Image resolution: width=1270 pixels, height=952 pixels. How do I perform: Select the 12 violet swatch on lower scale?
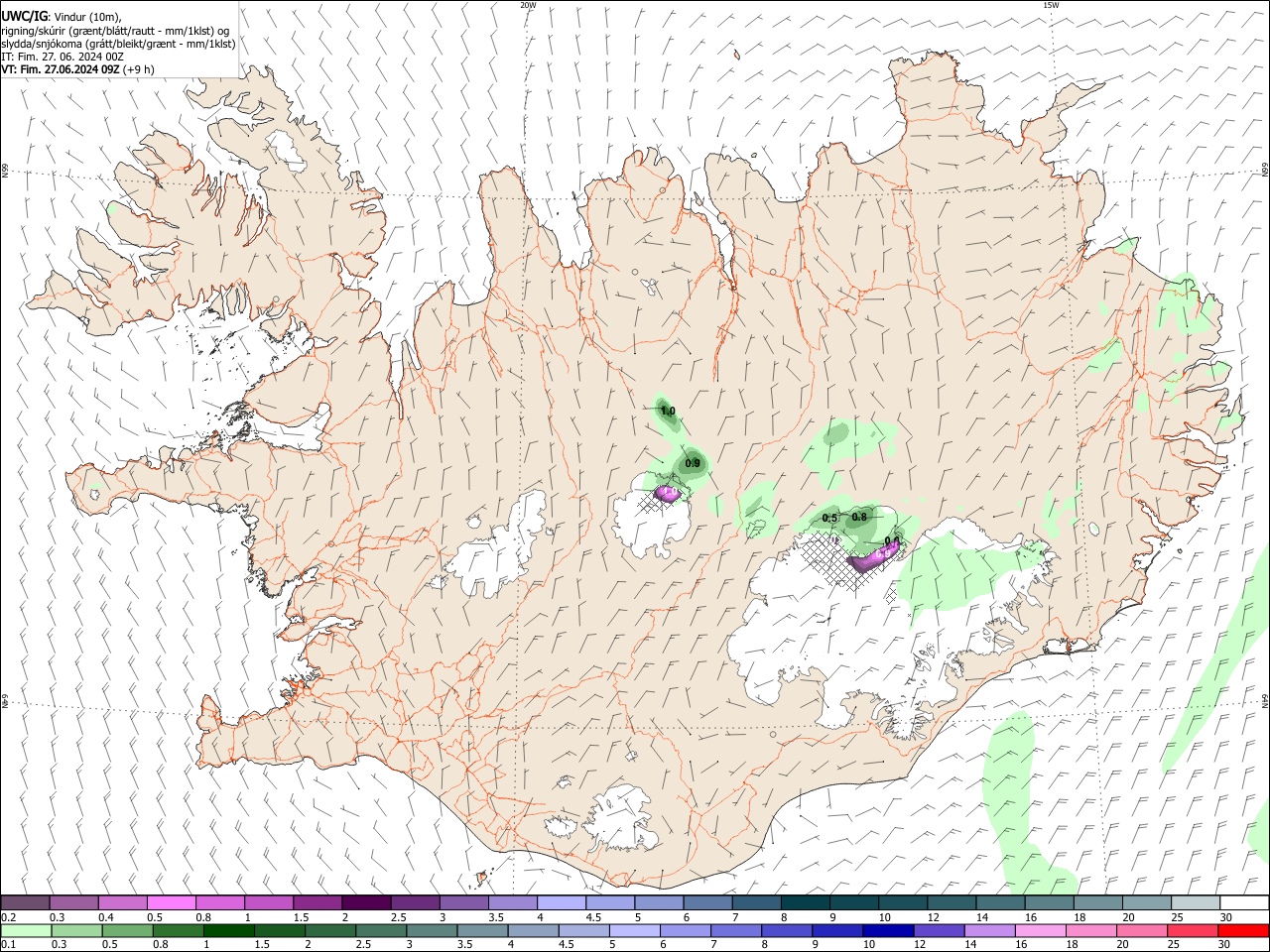point(941,931)
